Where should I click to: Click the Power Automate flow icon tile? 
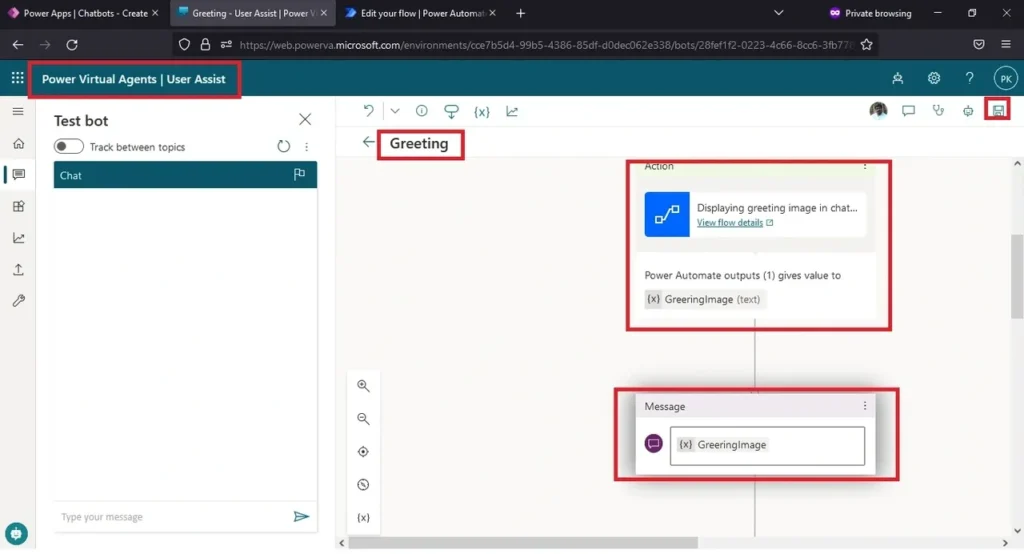(667, 214)
